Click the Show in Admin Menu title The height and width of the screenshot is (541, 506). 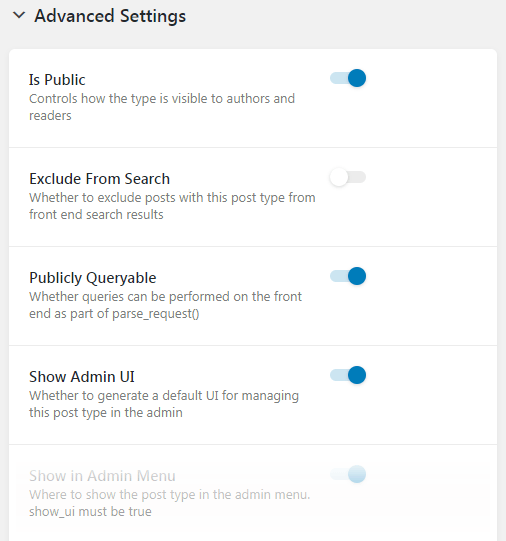click(102, 476)
